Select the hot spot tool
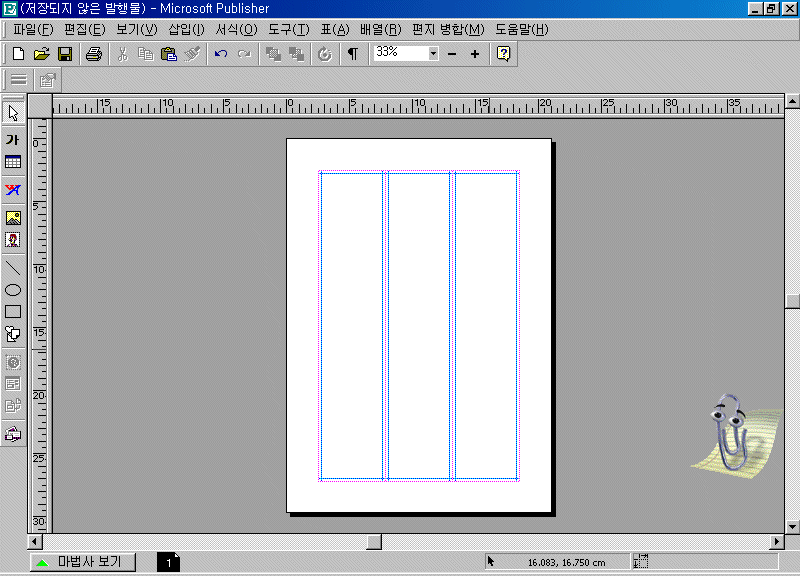 tap(13, 362)
